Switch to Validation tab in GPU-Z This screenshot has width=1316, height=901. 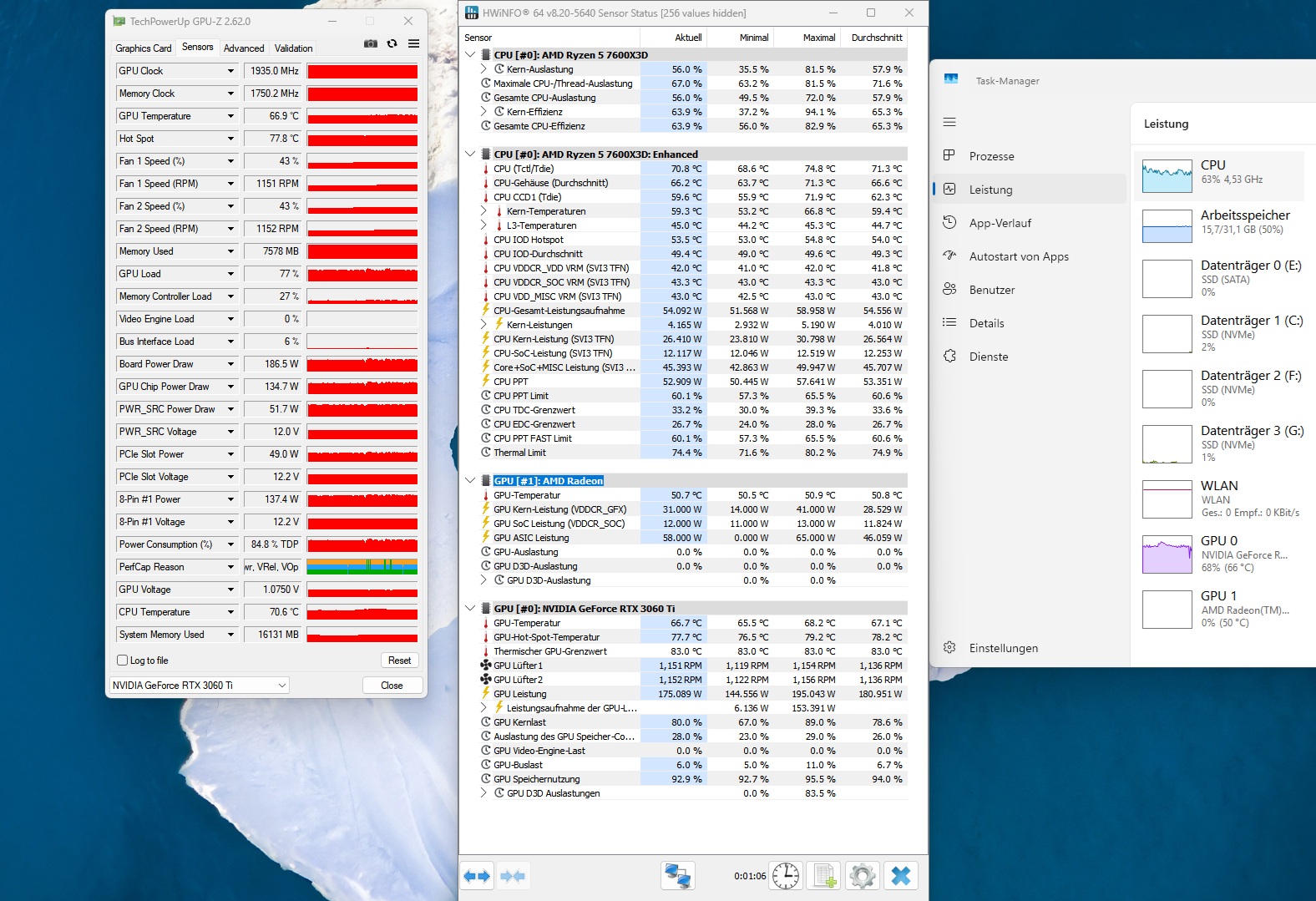[x=294, y=48]
